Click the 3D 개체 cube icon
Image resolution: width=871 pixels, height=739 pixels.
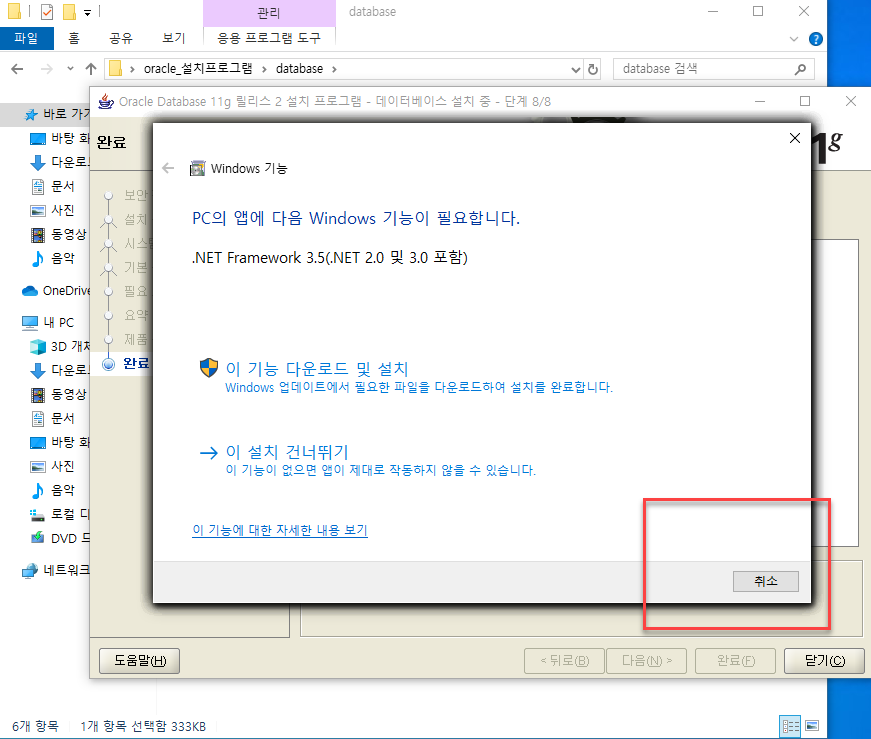click(x=38, y=347)
